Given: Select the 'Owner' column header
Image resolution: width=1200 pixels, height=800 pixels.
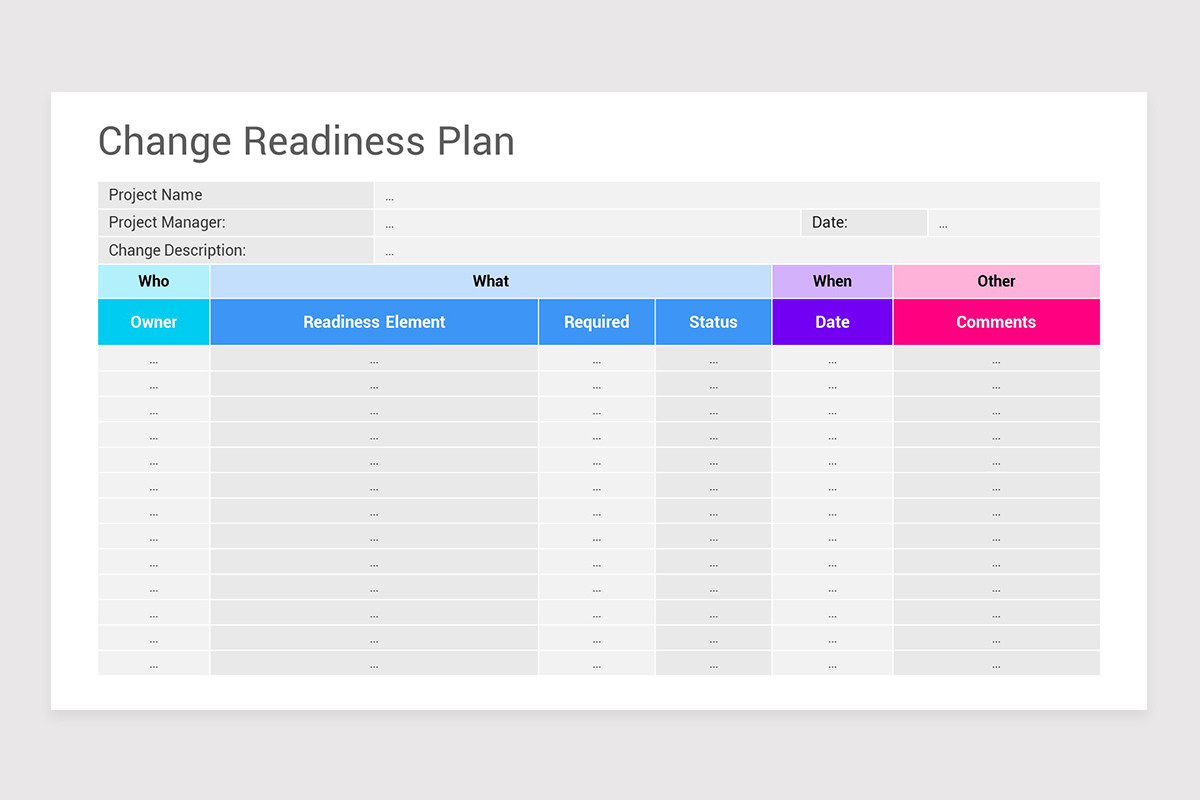Looking at the screenshot, I should (154, 322).
